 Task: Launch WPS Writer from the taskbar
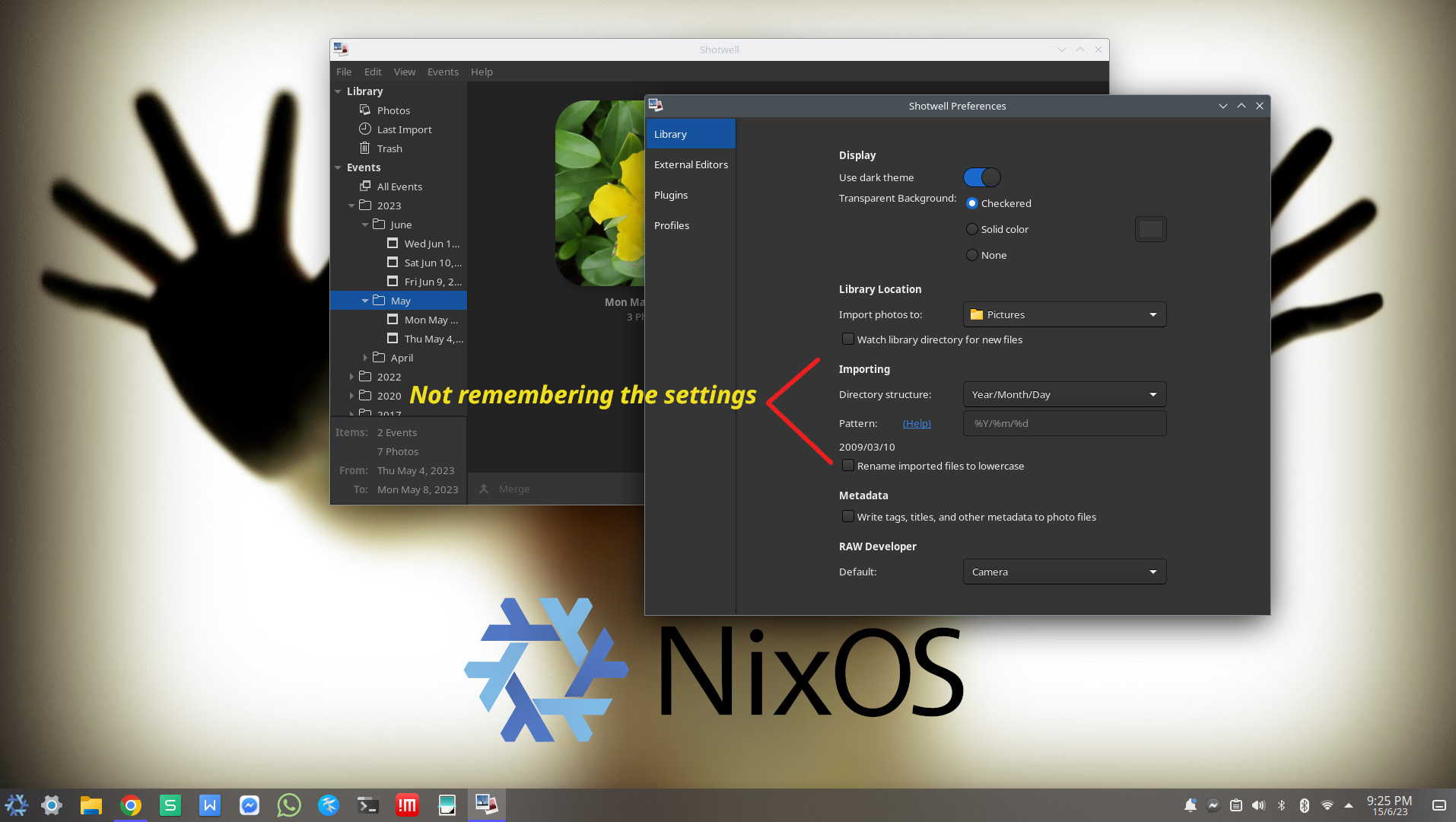[x=210, y=805]
